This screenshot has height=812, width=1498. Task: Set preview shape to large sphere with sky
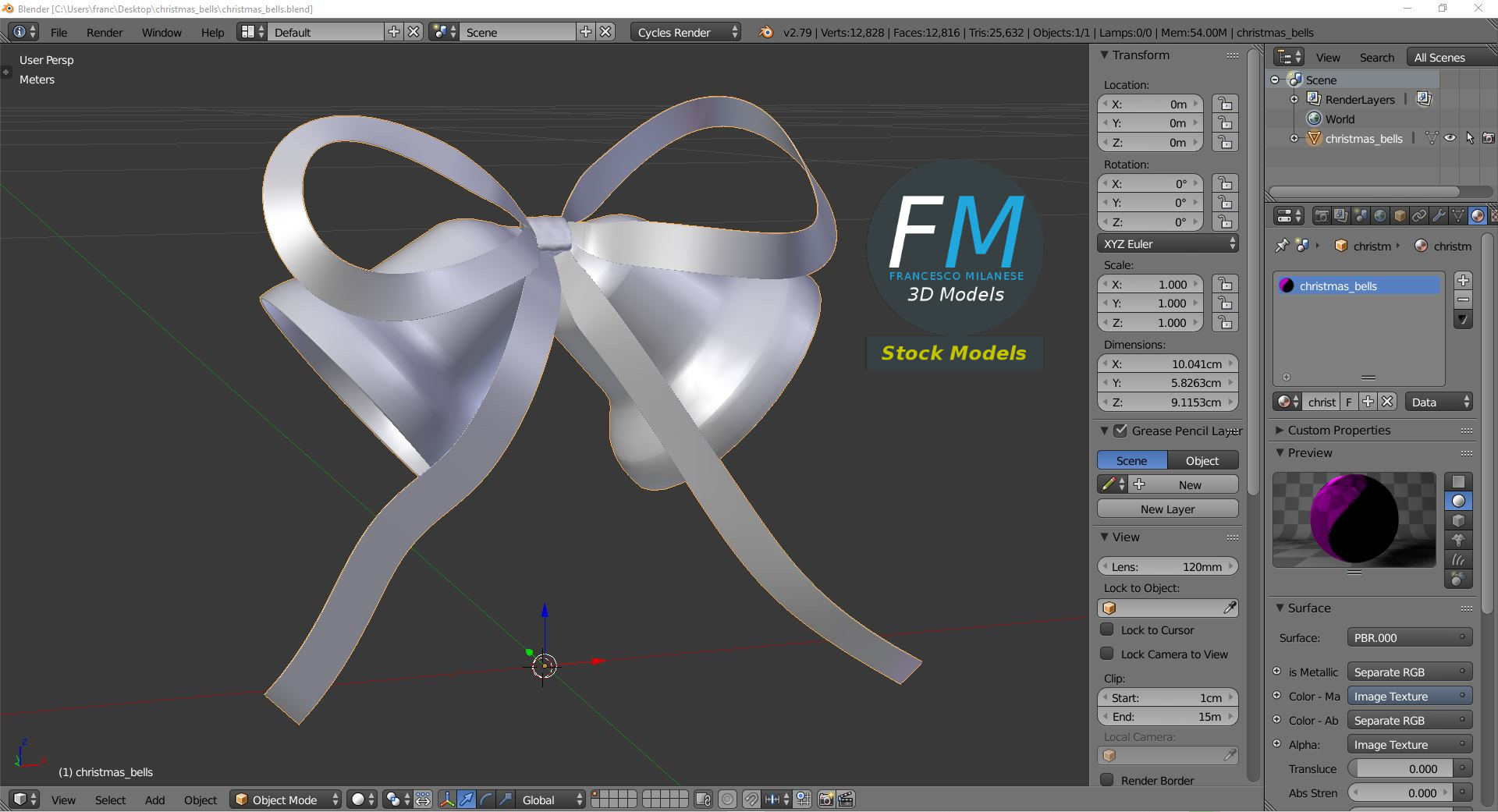coord(1458,579)
